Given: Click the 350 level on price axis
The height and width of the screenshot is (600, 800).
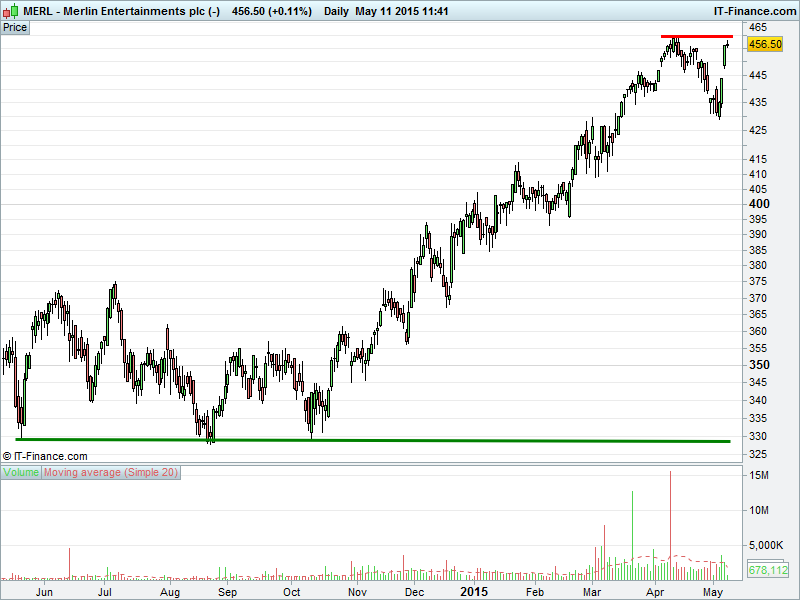Looking at the screenshot, I should (x=759, y=365).
